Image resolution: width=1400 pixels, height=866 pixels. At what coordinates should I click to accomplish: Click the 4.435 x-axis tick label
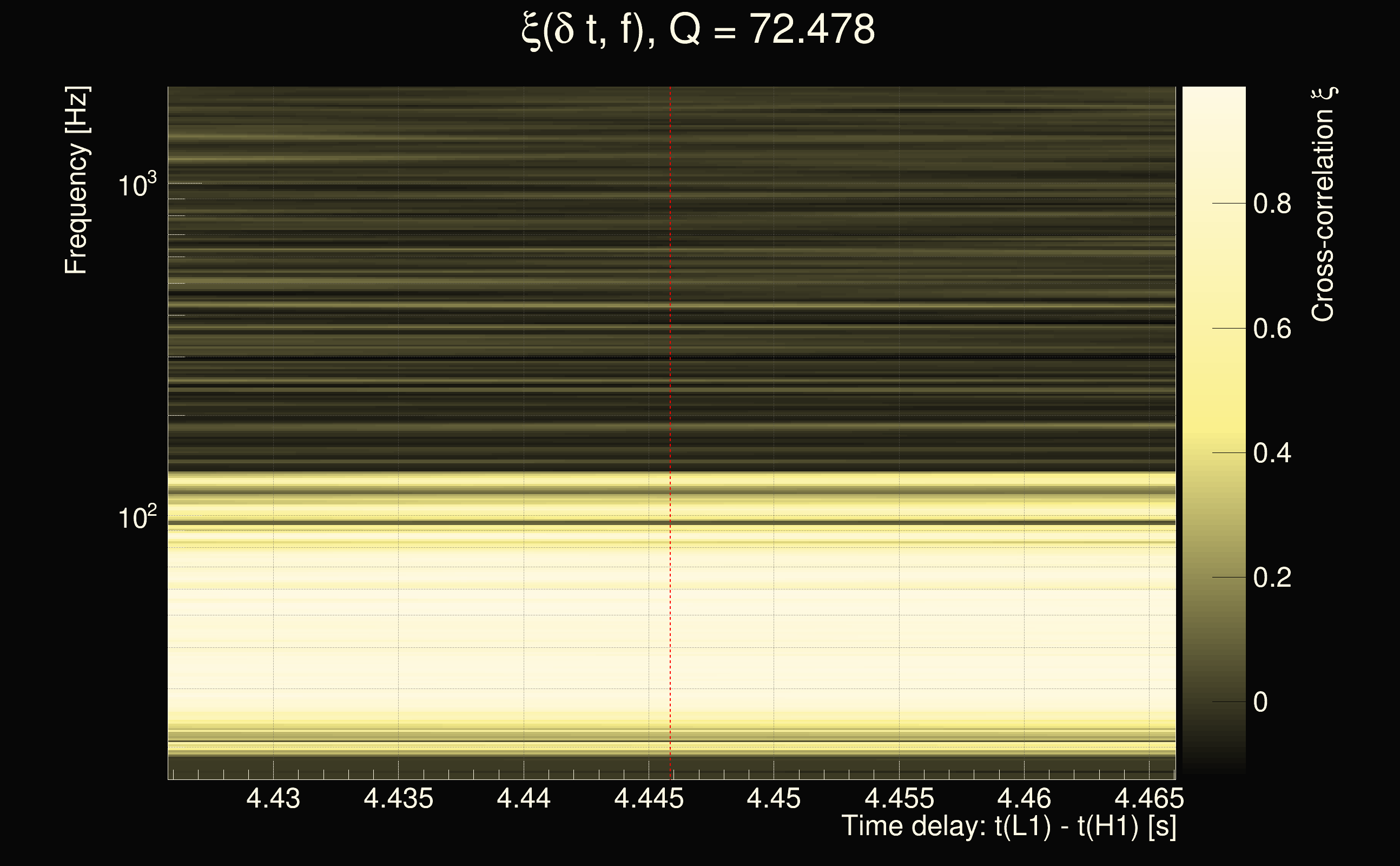(x=398, y=798)
